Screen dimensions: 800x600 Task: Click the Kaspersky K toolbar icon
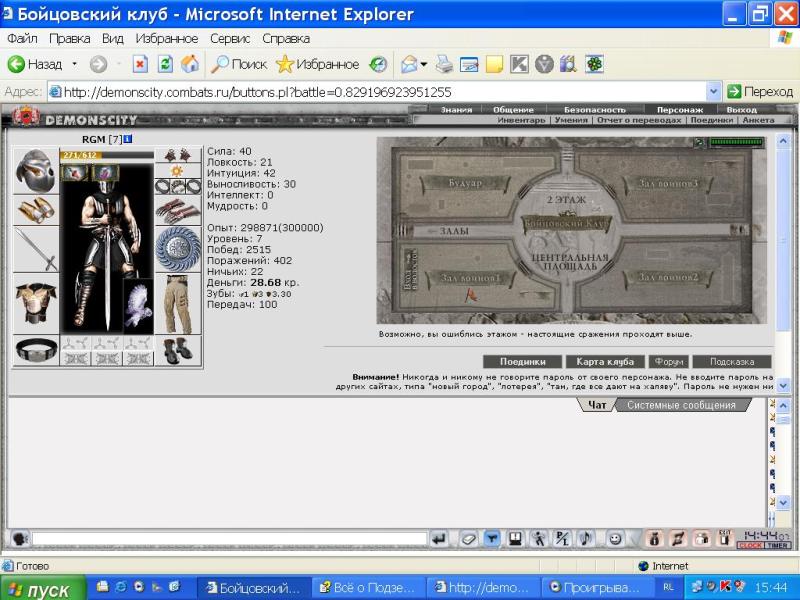[x=519, y=65]
